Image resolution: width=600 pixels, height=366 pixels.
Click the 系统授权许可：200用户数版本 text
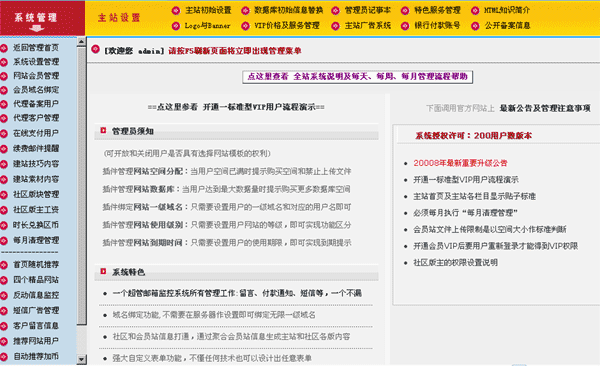(474, 136)
